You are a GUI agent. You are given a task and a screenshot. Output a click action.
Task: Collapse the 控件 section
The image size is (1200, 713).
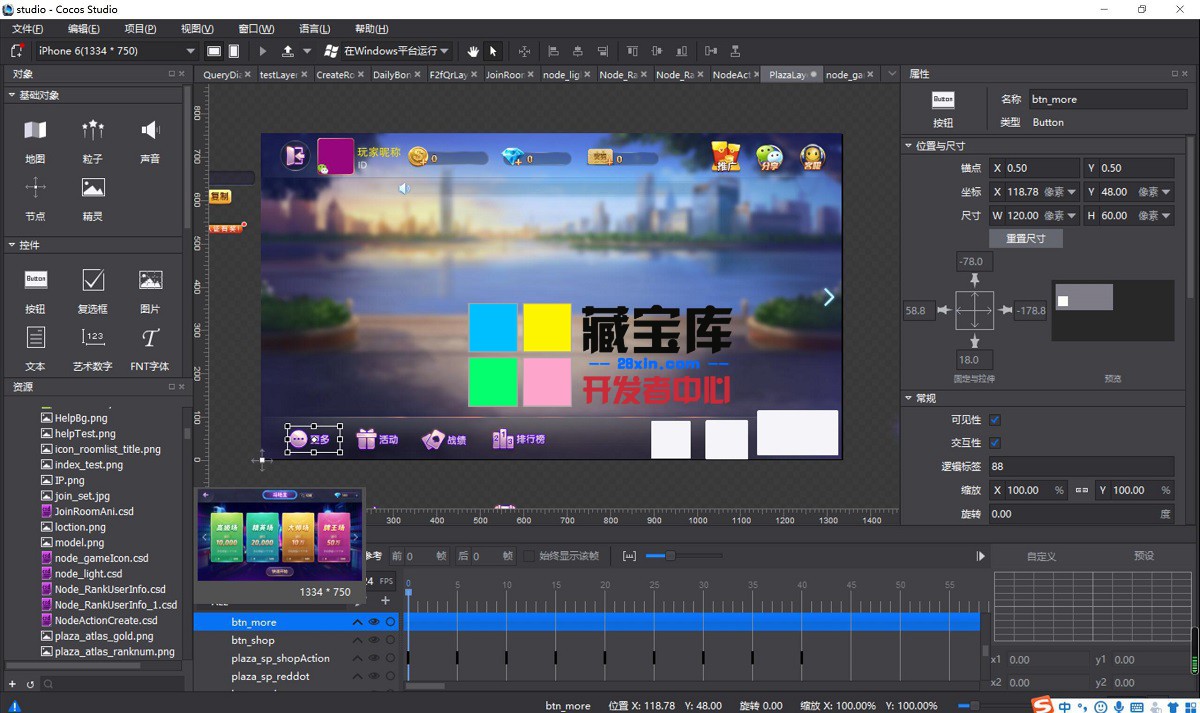[x=11, y=245]
